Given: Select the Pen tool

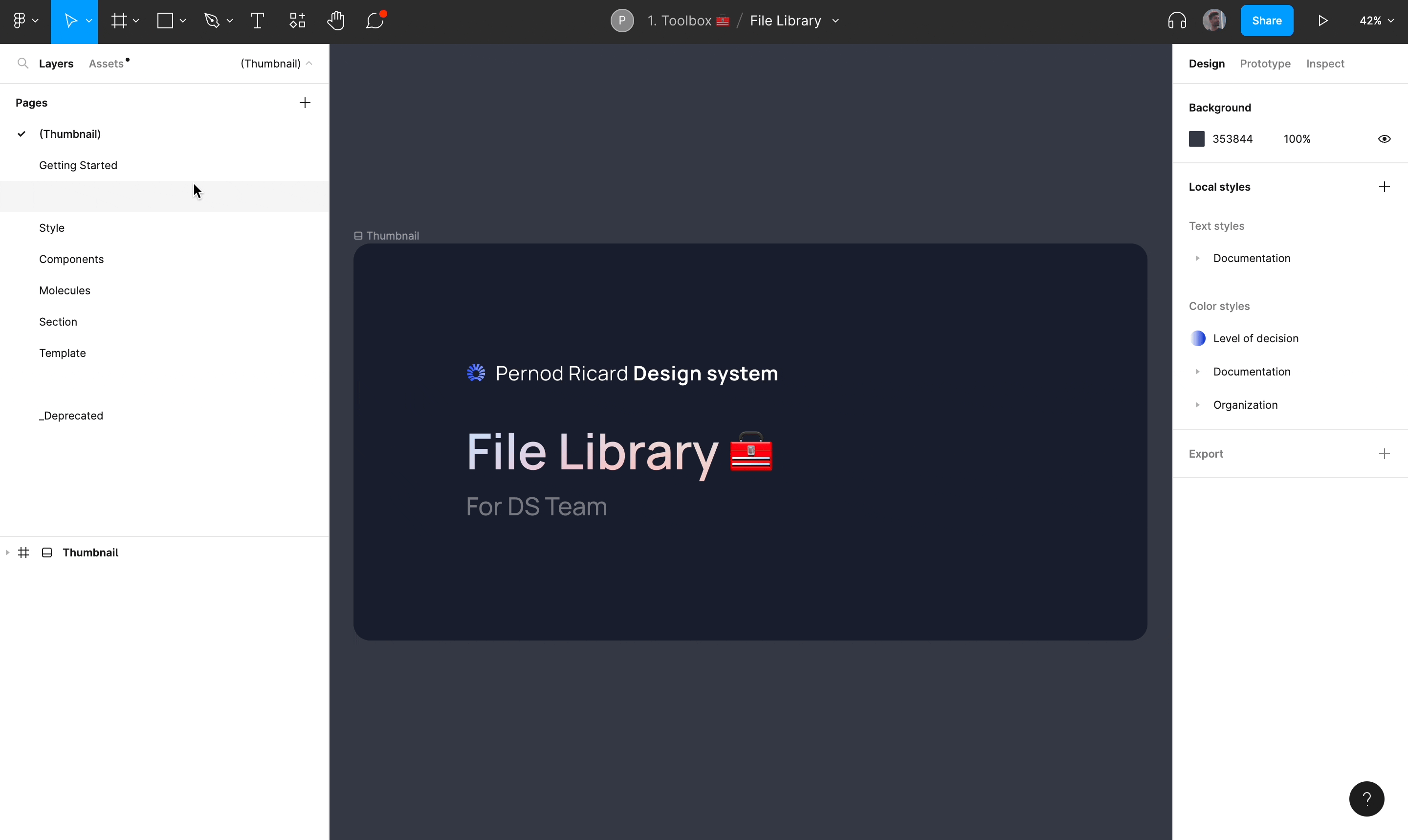Looking at the screenshot, I should pyautogui.click(x=212, y=21).
